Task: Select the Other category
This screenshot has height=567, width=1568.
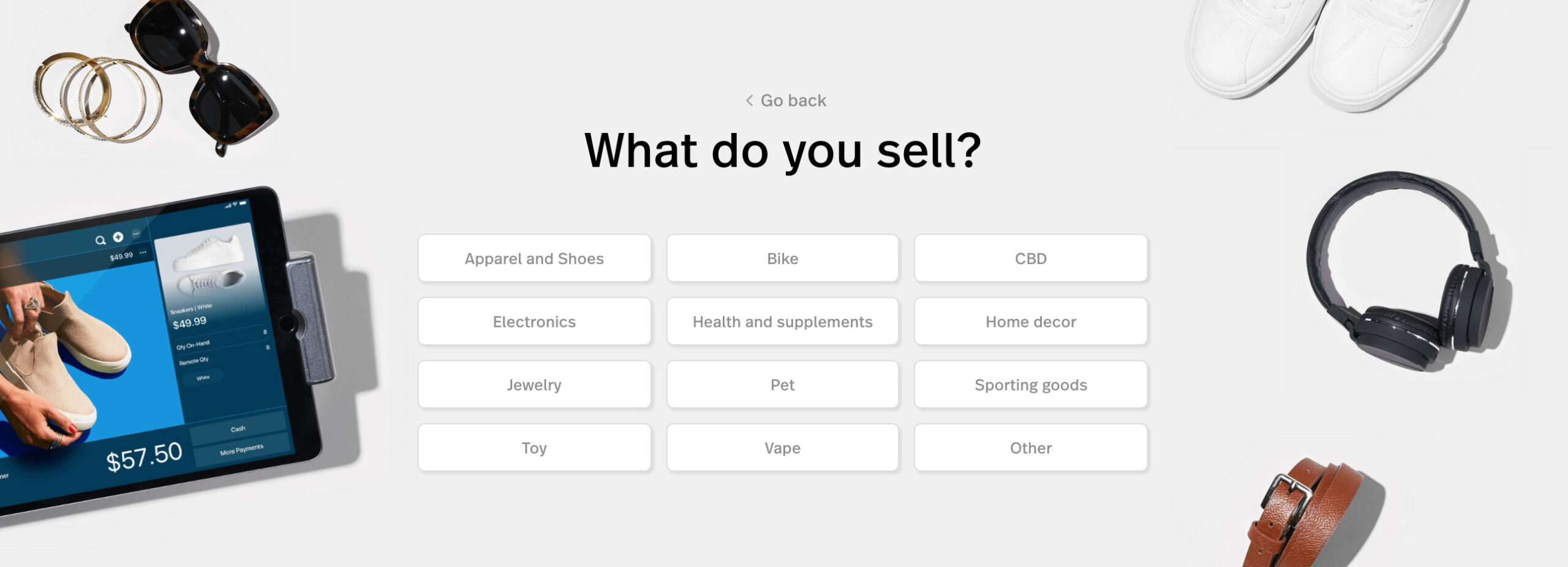Action: coord(1030,448)
